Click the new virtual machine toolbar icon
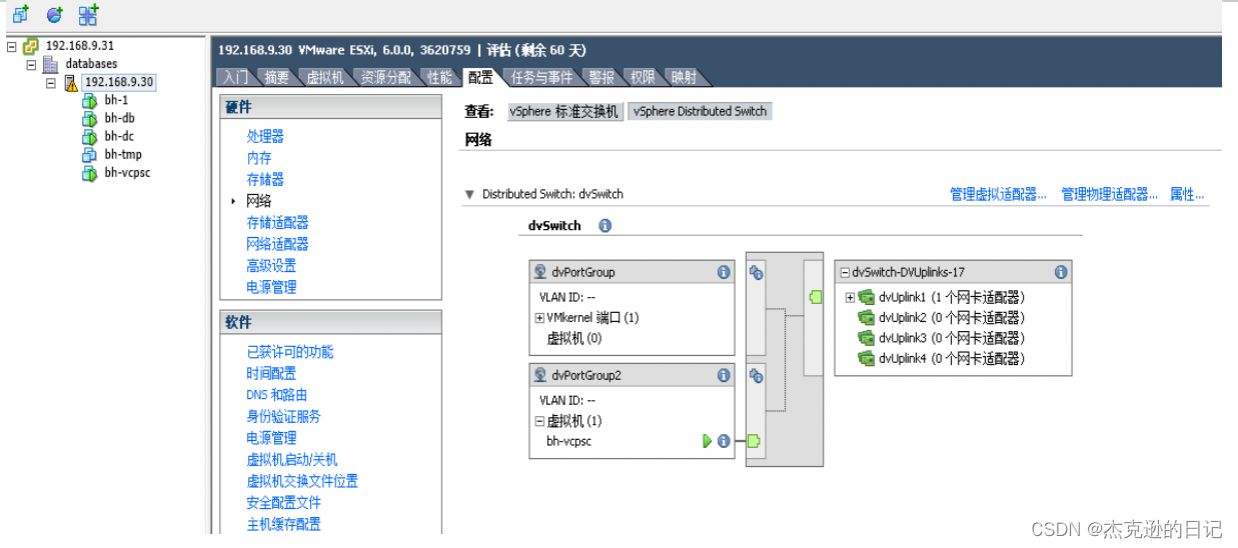 (x=21, y=14)
